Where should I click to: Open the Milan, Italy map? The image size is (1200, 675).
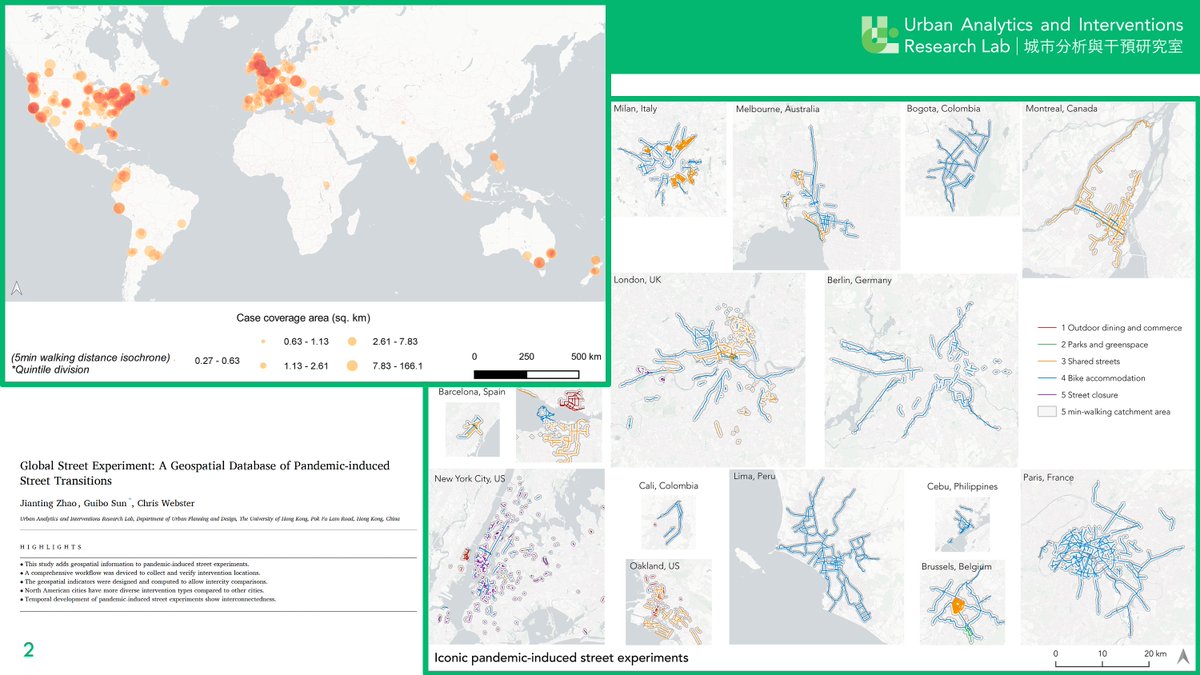(x=669, y=158)
